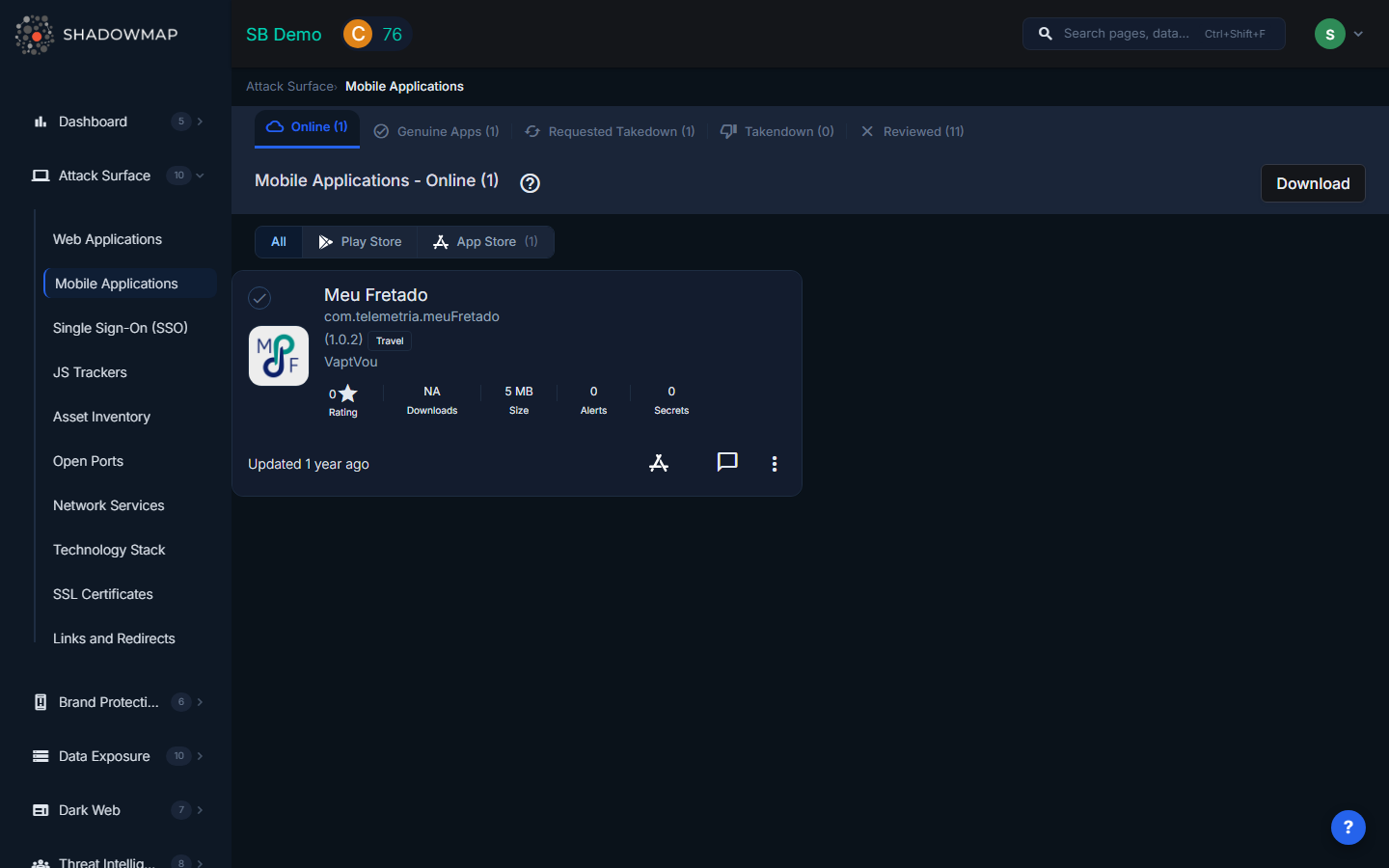Open the SSL Certificates page
1389x868 pixels.
102,594
